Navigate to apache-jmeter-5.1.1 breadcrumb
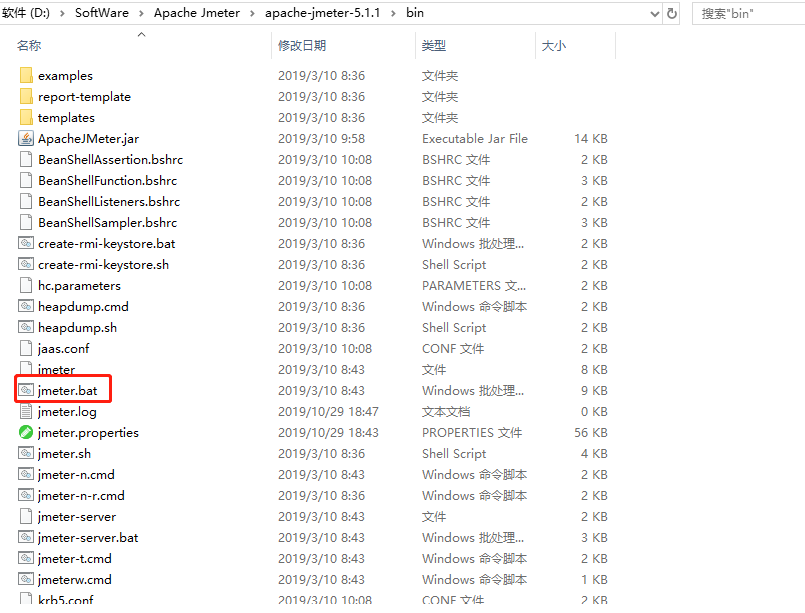805x613 pixels. tap(322, 13)
